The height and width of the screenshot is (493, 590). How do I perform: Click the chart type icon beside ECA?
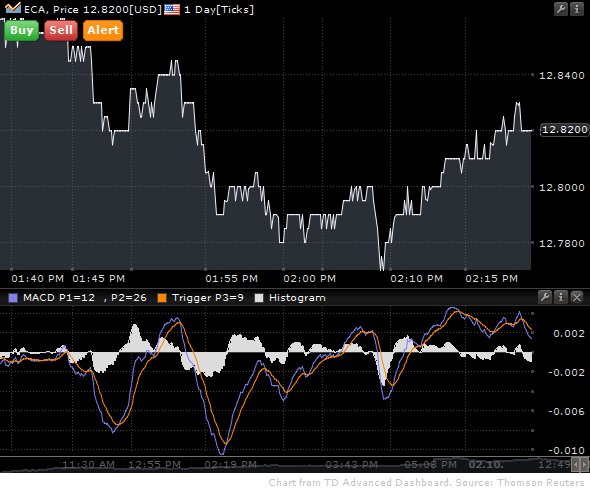(13, 8)
